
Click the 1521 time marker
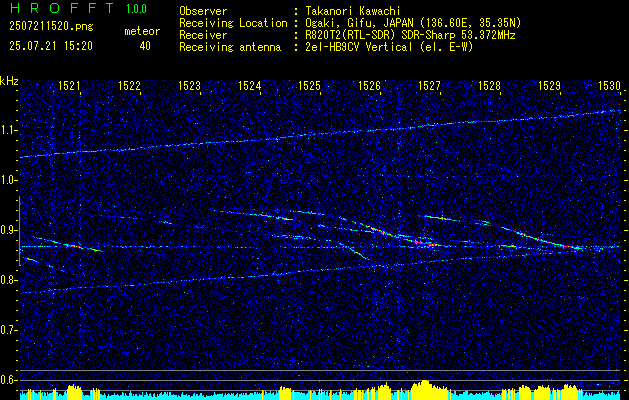[x=69, y=85]
